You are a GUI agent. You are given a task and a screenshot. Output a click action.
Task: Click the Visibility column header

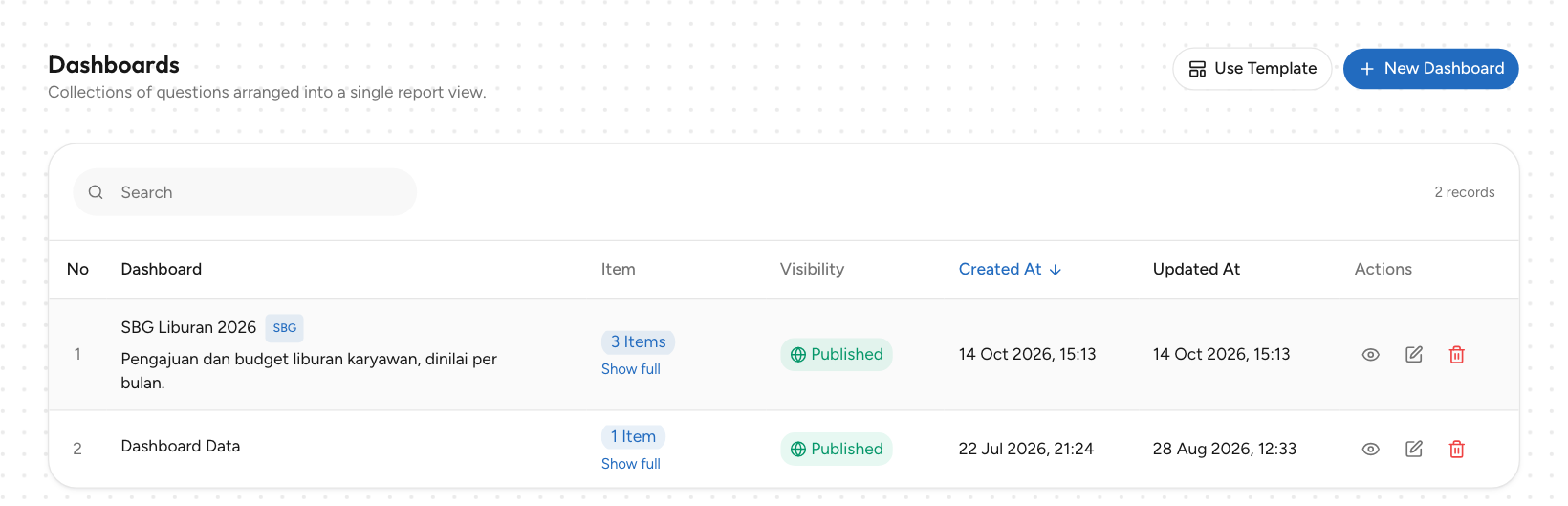pos(812,270)
